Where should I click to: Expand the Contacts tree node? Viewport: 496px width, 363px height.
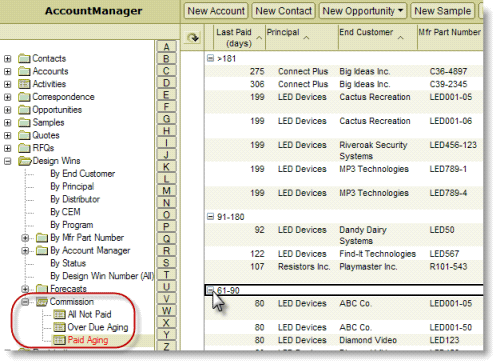click(7, 59)
